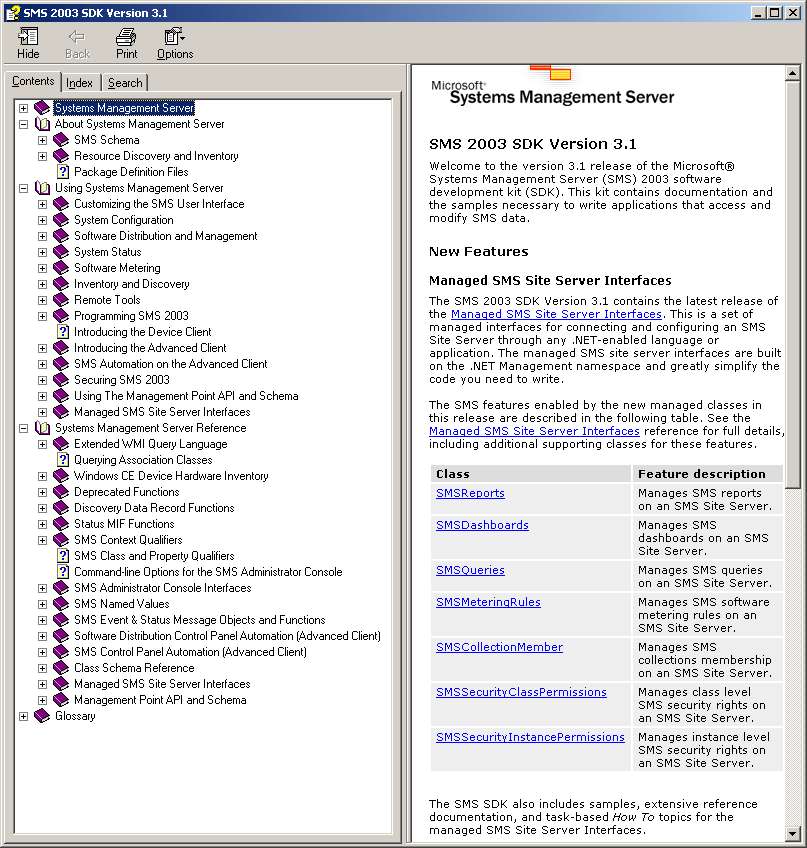Collapse the Using Systems Management Server node

pyautogui.click(x=23, y=188)
